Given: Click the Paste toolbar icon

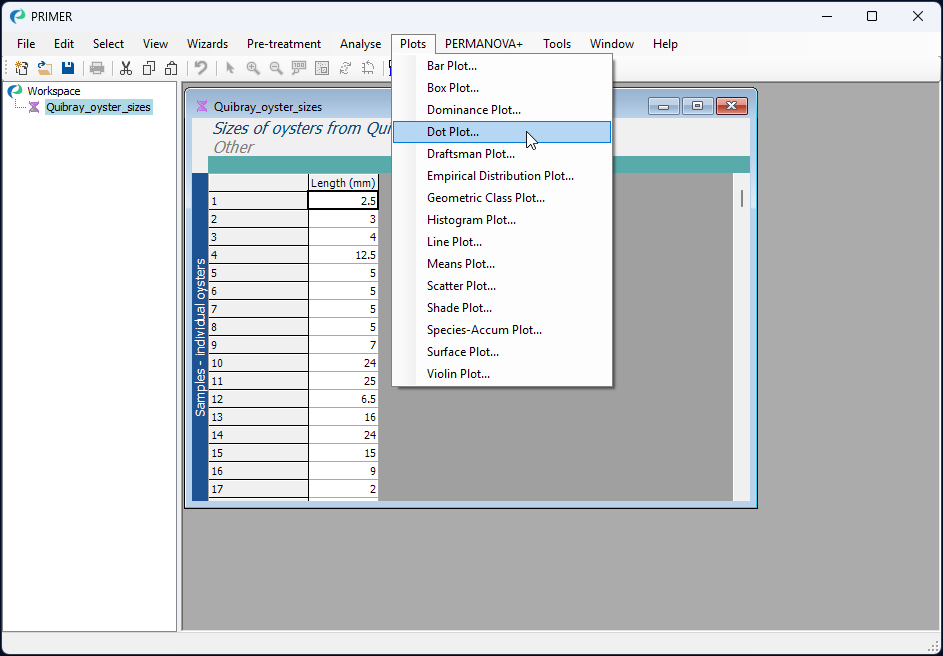Looking at the screenshot, I should (171, 68).
